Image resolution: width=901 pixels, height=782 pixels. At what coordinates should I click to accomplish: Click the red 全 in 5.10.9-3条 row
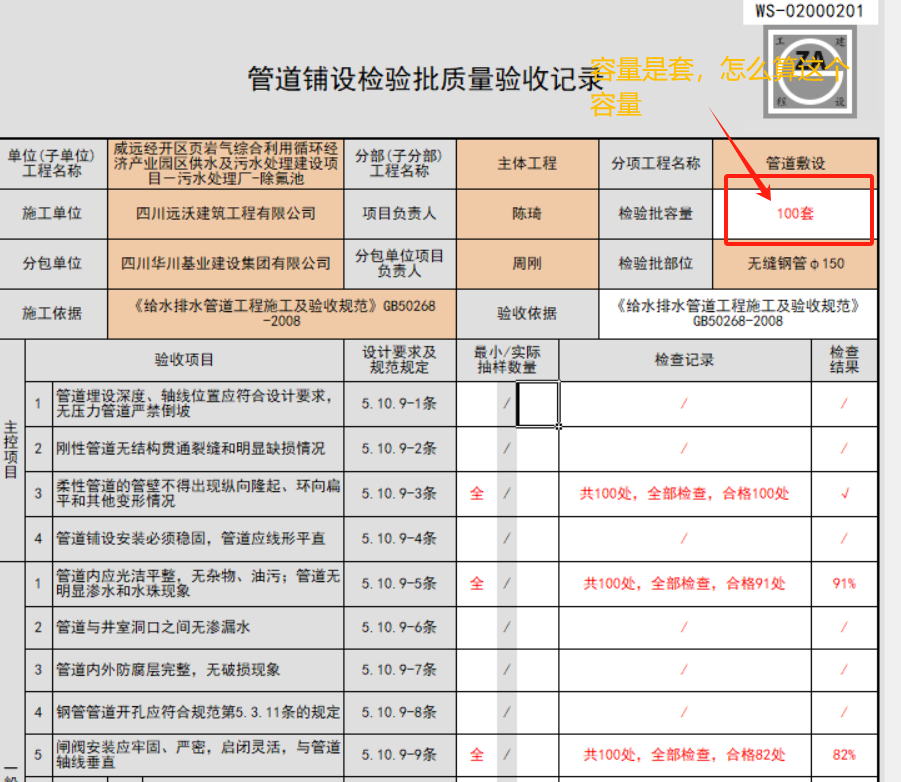point(477,494)
